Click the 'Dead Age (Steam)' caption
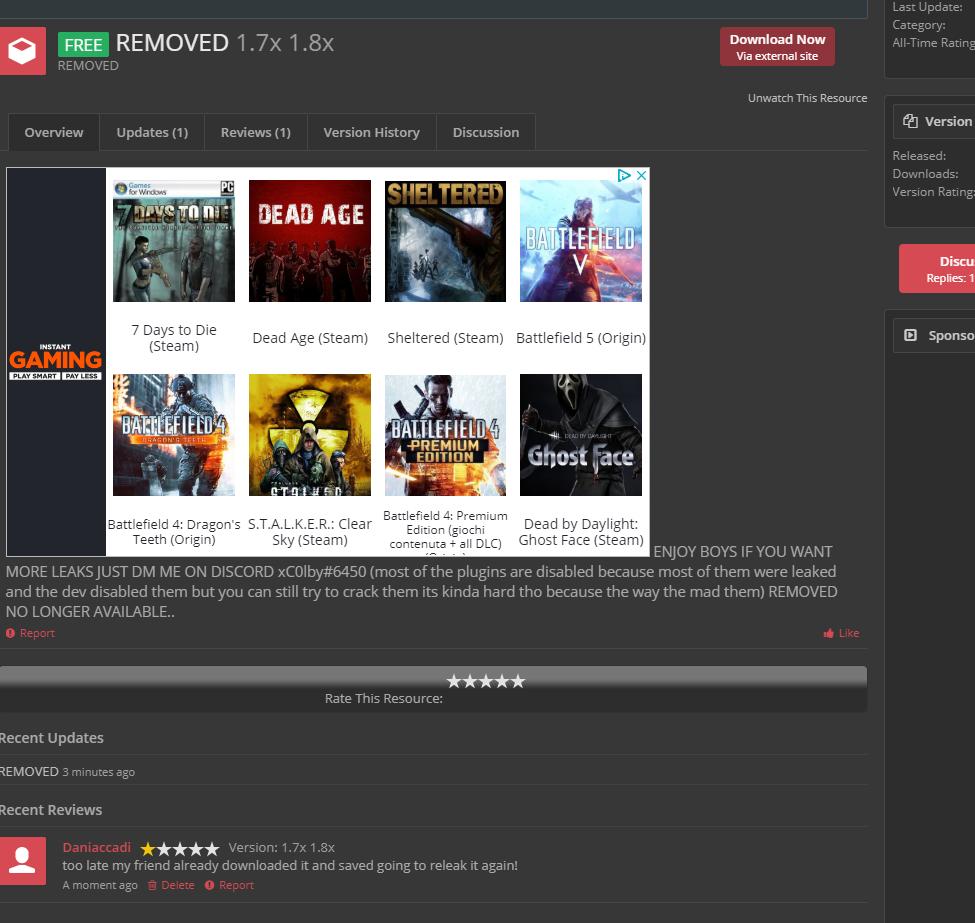The height and width of the screenshot is (923, 975). coord(310,338)
